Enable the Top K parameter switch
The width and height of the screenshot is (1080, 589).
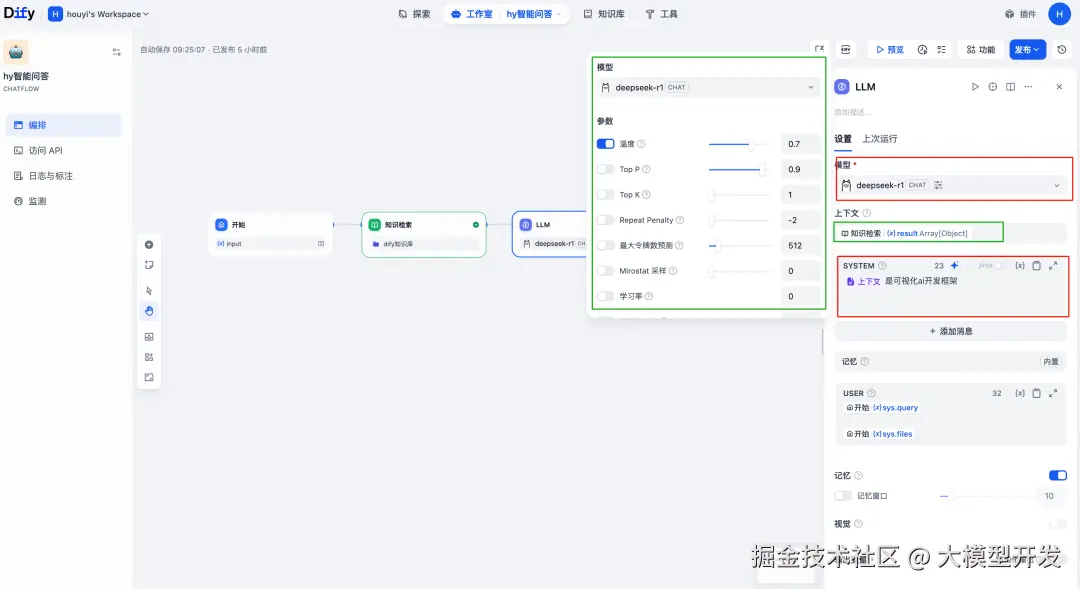605,194
